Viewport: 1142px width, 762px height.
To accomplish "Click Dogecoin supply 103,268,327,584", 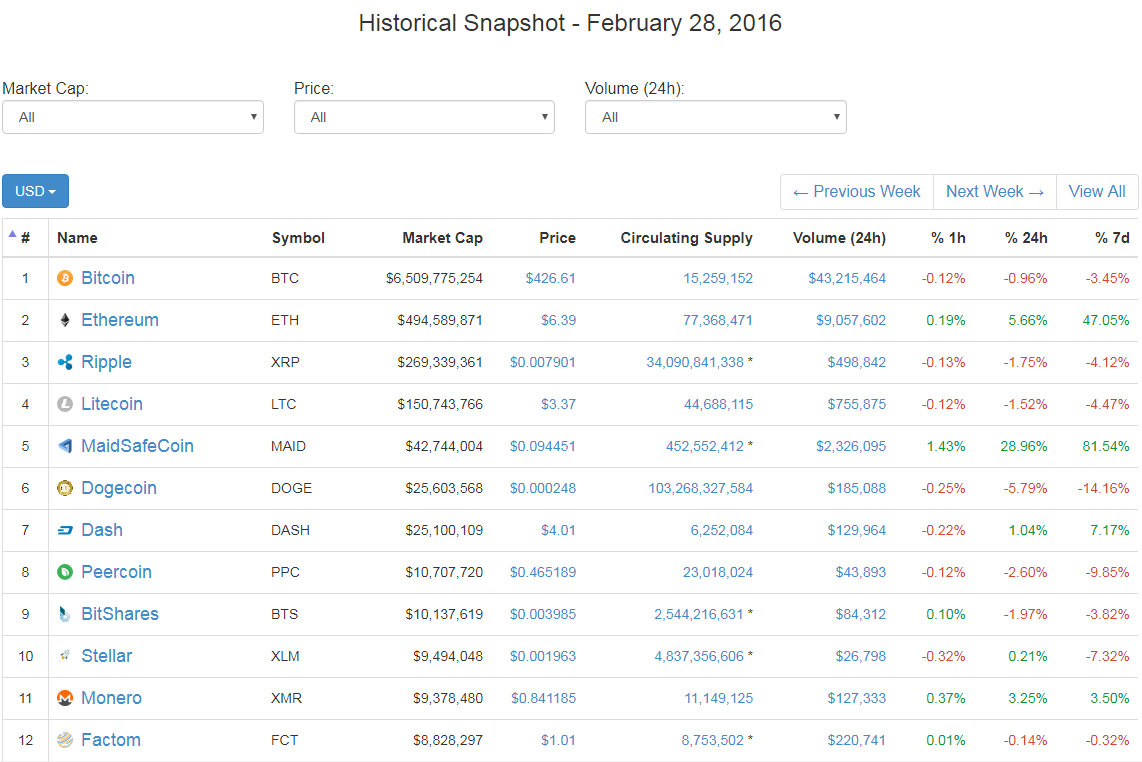I will coord(701,488).
